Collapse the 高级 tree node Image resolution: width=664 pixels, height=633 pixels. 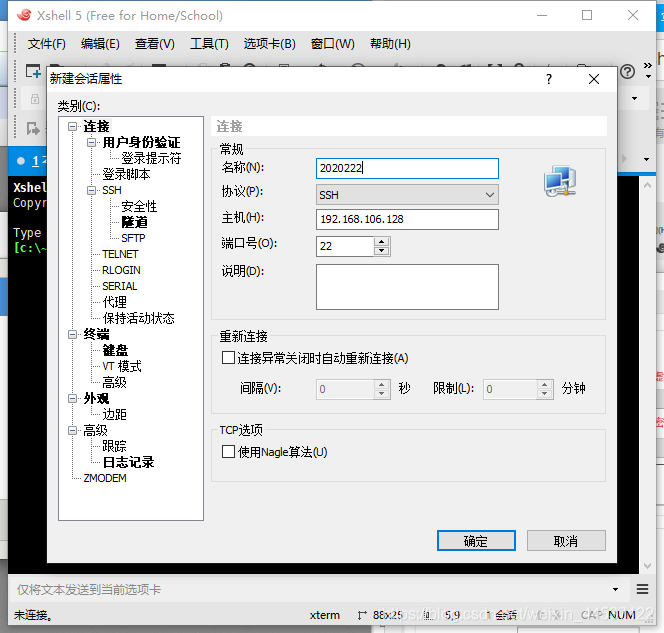click(x=73, y=430)
